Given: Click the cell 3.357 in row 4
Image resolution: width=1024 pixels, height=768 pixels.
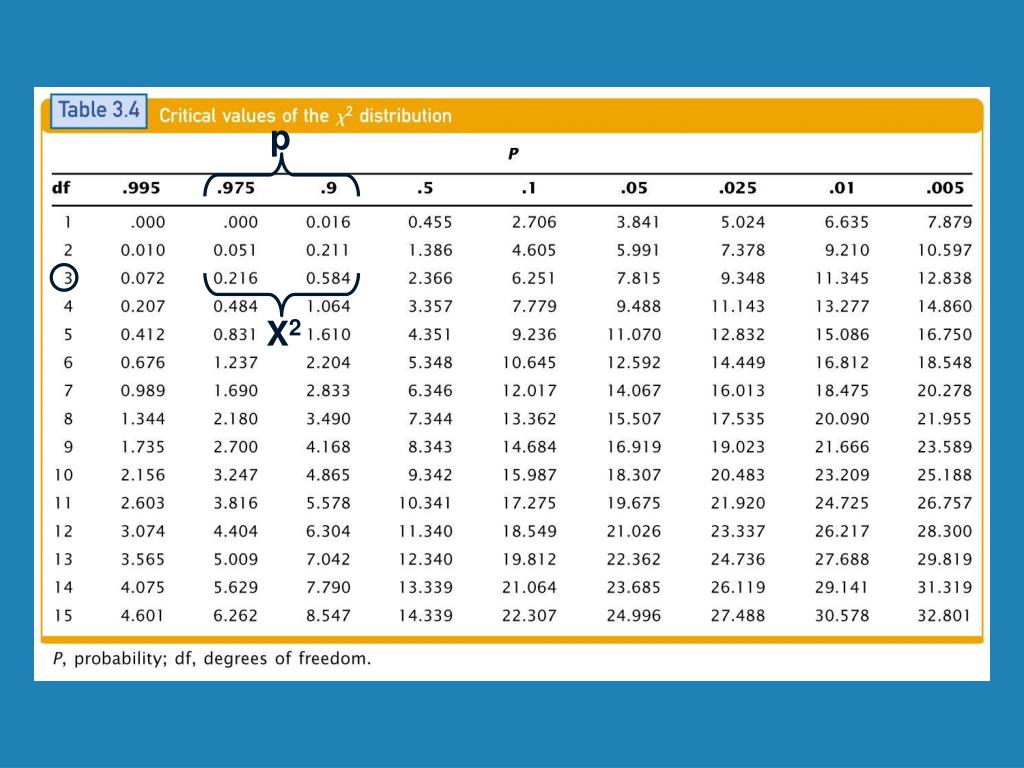Looking at the screenshot, I should click(x=430, y=307).
